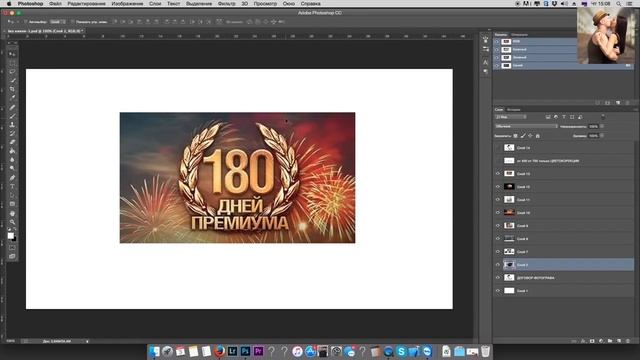The image size is (640, 360).
Task: Select the Pen tool
Action: pos(12,178)
